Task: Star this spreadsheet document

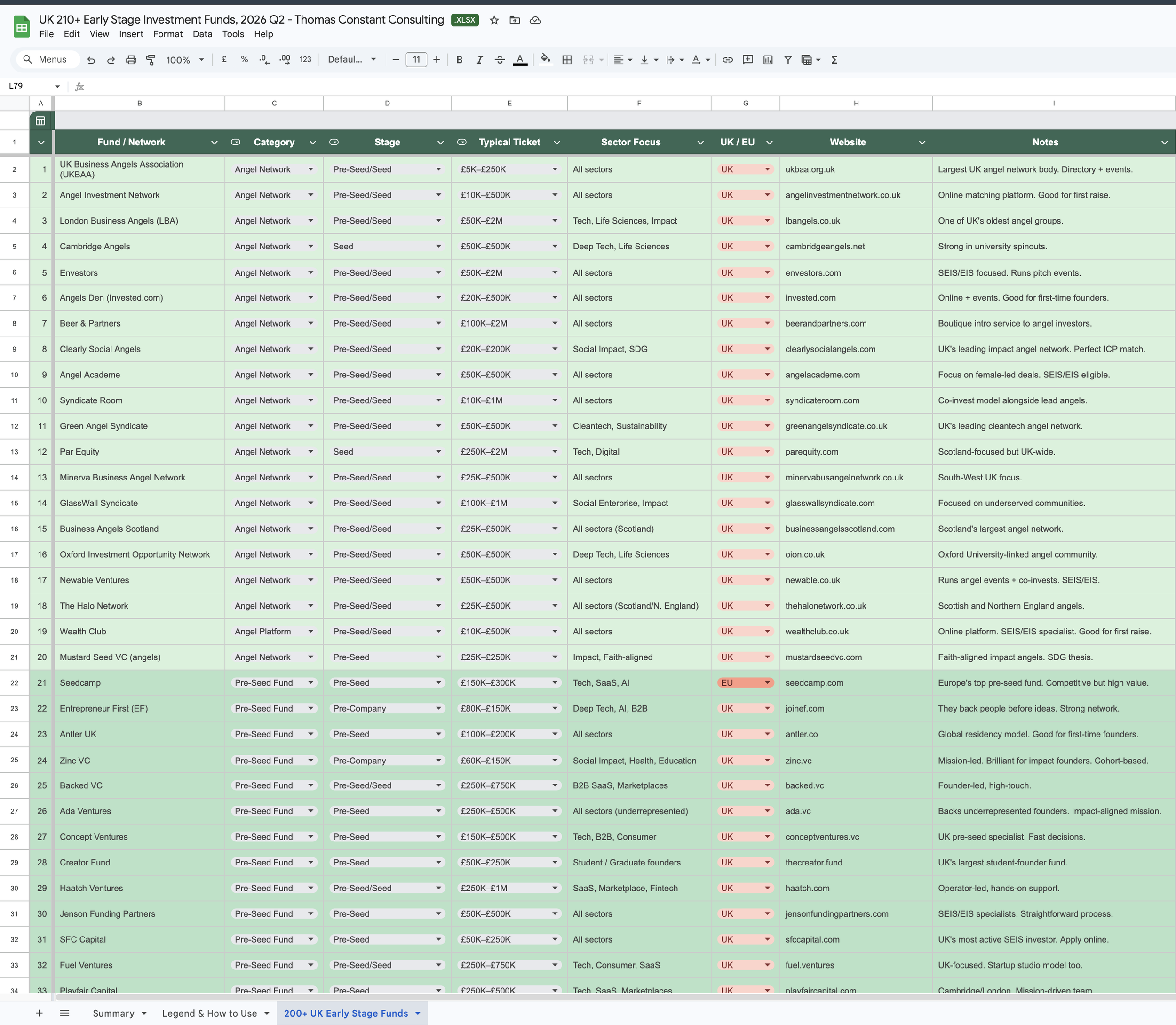Action: pyautogui.click(x=494, y=20)
